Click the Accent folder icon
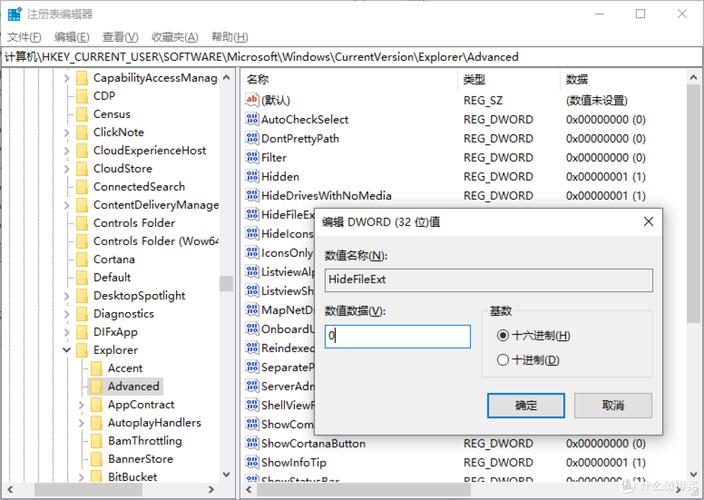The width and height of the screenshot is (704, 500). click(96, 368)
